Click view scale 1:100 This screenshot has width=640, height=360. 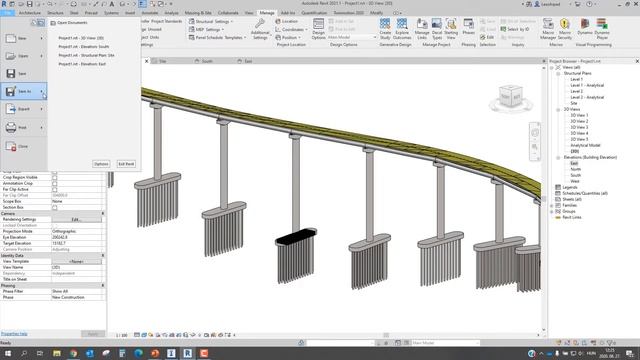122,335
